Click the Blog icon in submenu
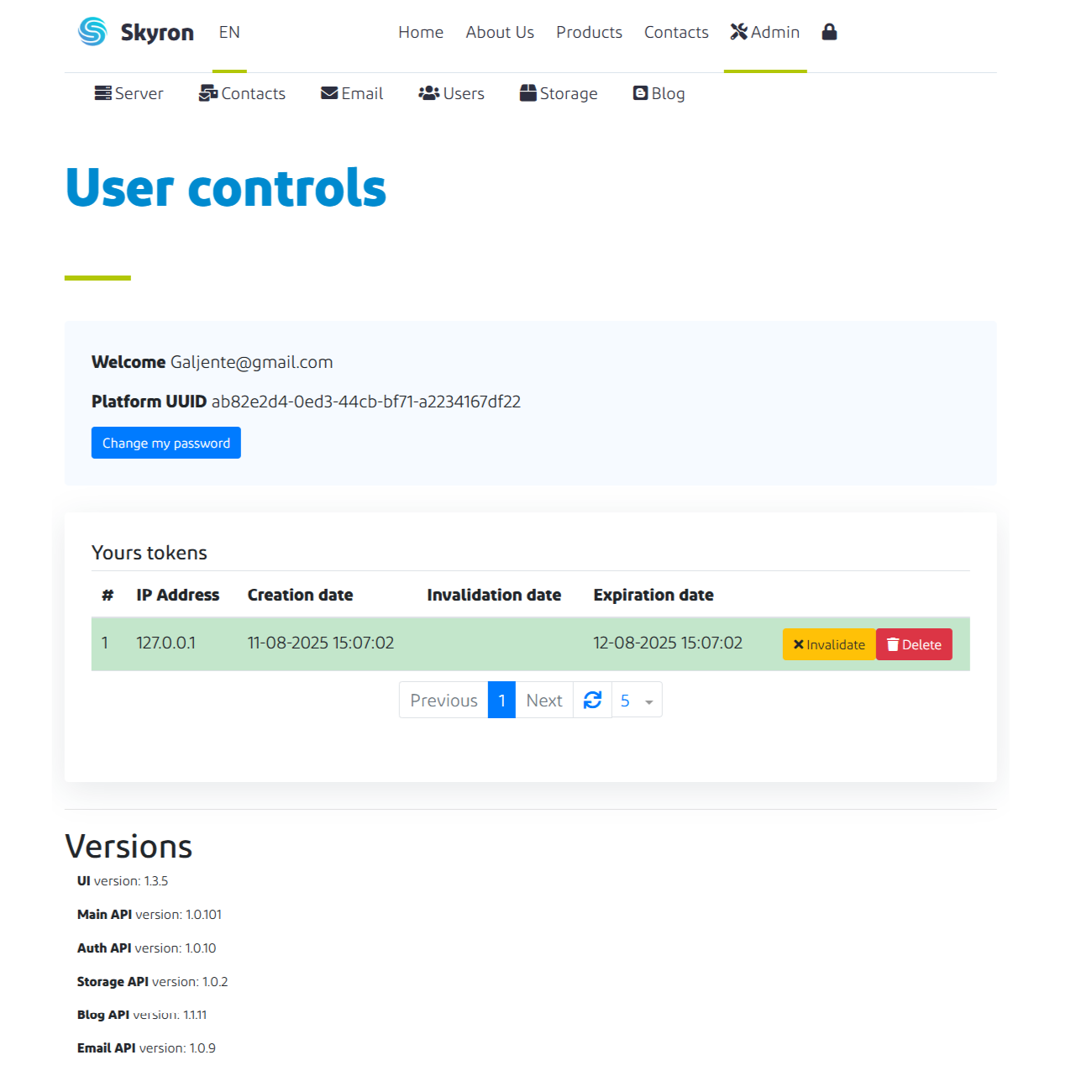This screenshot has height=1092, width=1092. click(x=640, y=93)
